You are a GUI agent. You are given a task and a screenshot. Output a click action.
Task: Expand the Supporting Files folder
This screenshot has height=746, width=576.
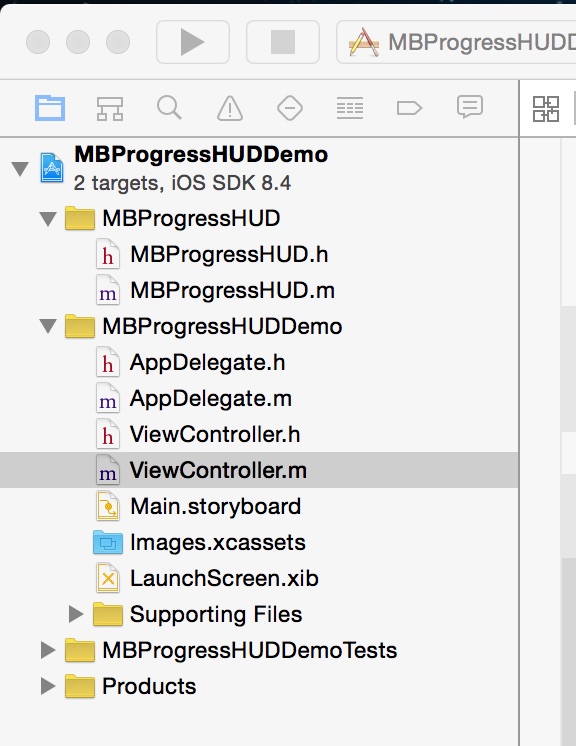76,614
